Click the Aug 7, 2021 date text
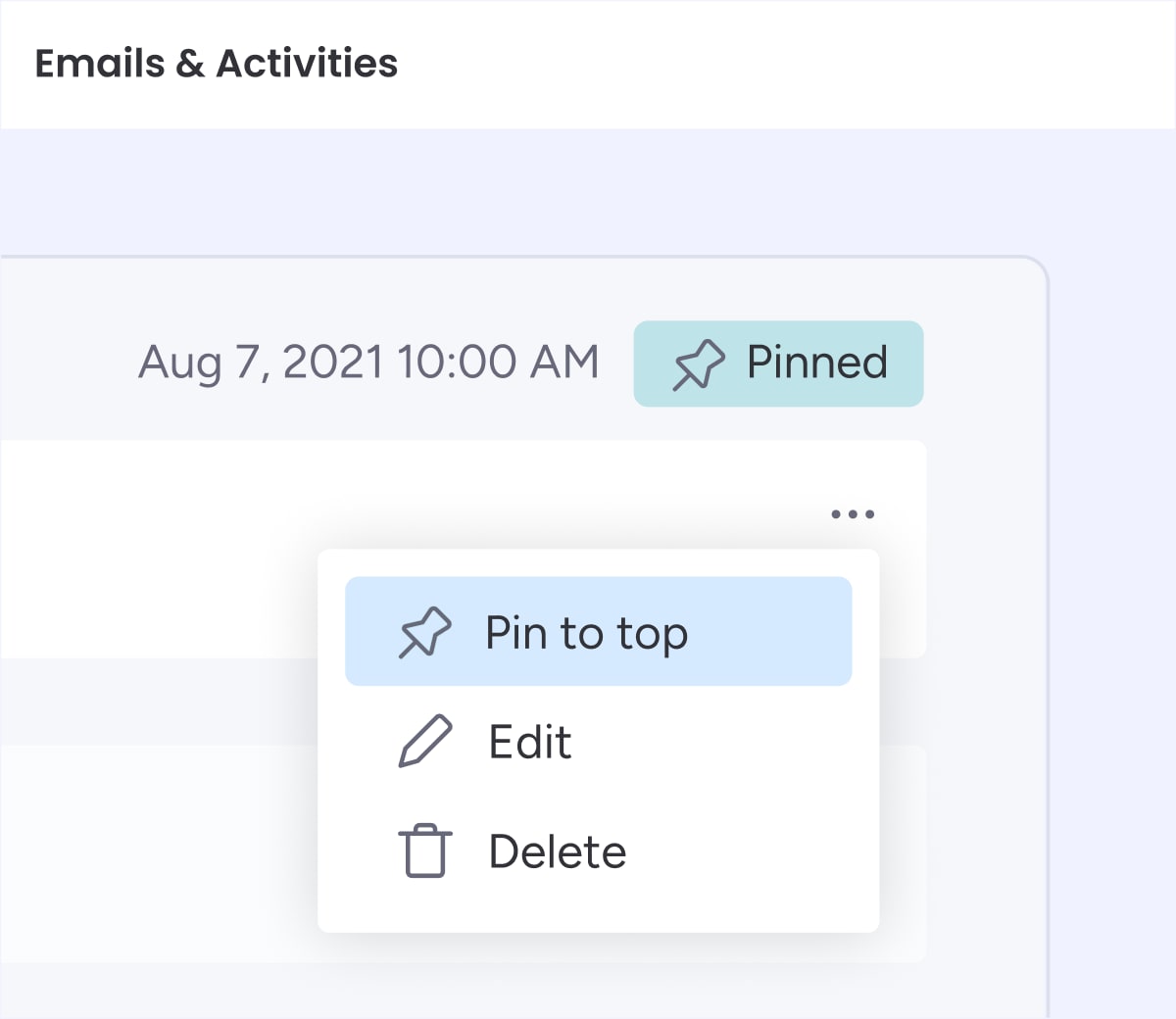Viewport: 1176px width, 1019px height. pyautogui.click(x=261, y=362)
